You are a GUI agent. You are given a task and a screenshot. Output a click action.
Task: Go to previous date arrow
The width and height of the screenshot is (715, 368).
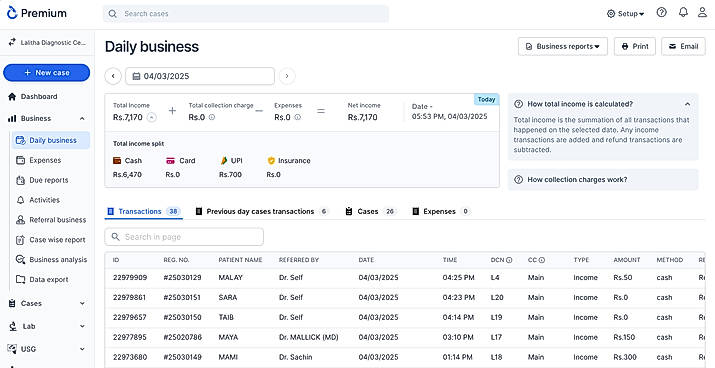pos(113,76)
